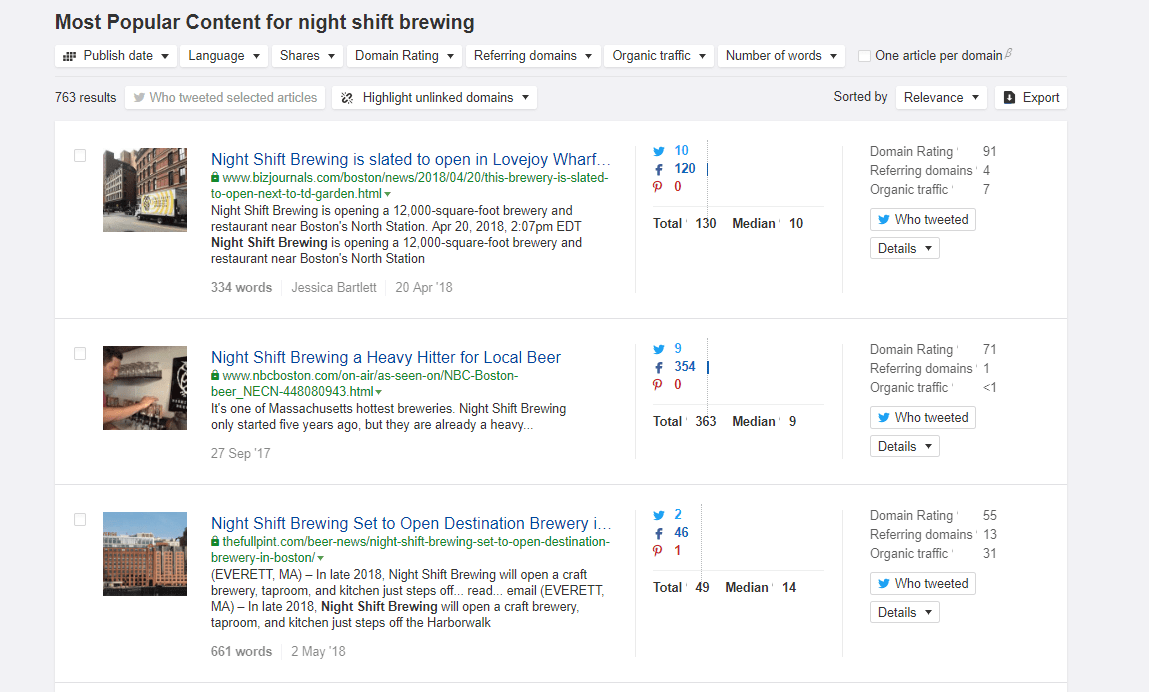Click the 120 Facebook share count
The width and height of the screenshot is (1149, 692).
(685, 169)
